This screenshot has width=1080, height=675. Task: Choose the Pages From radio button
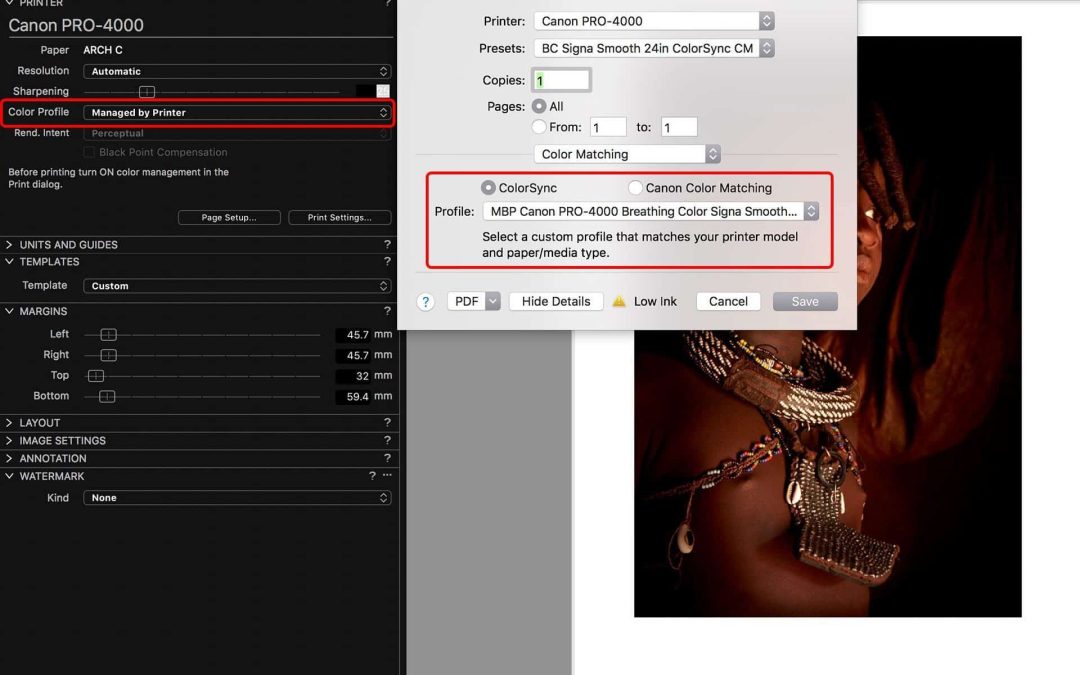[540, 127]
